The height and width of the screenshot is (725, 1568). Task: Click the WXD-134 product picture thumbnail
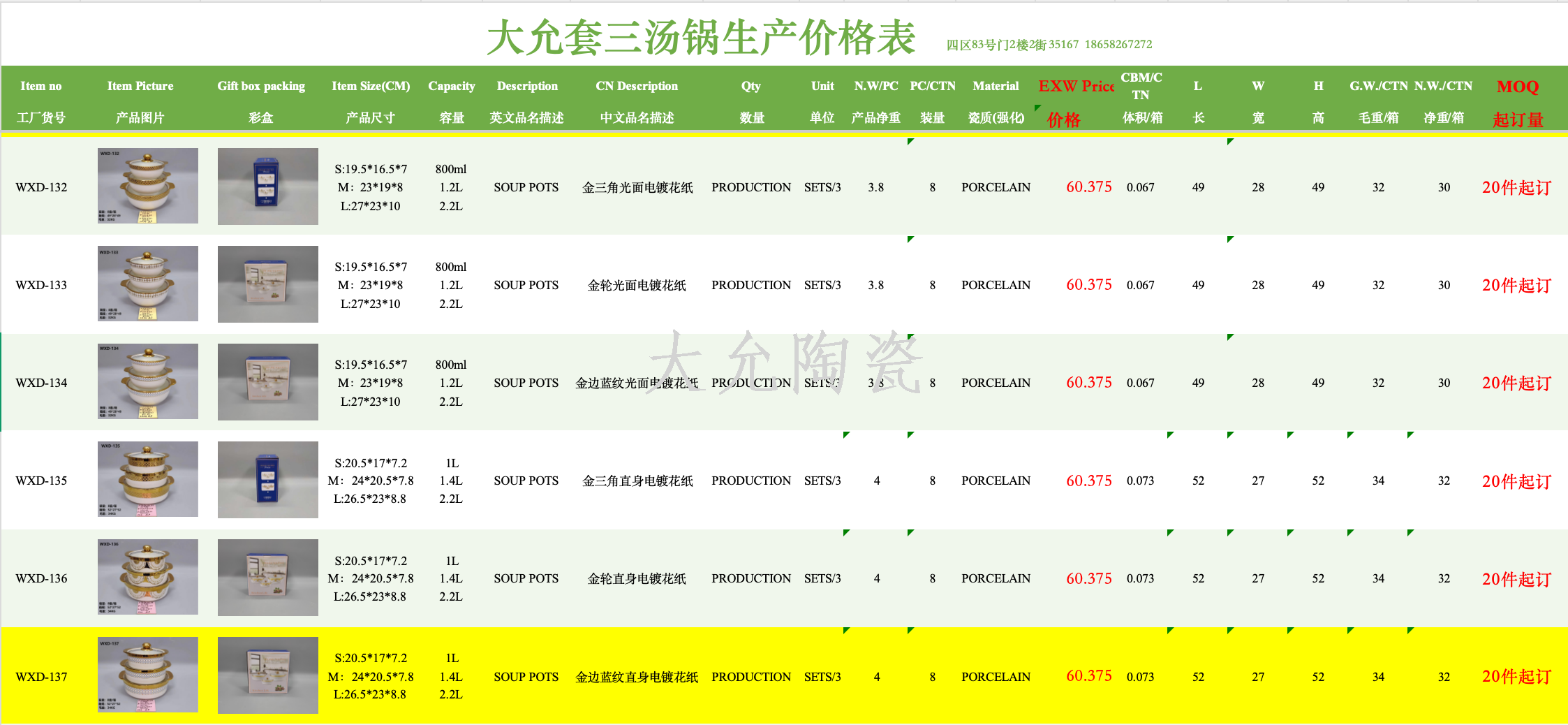147,381
